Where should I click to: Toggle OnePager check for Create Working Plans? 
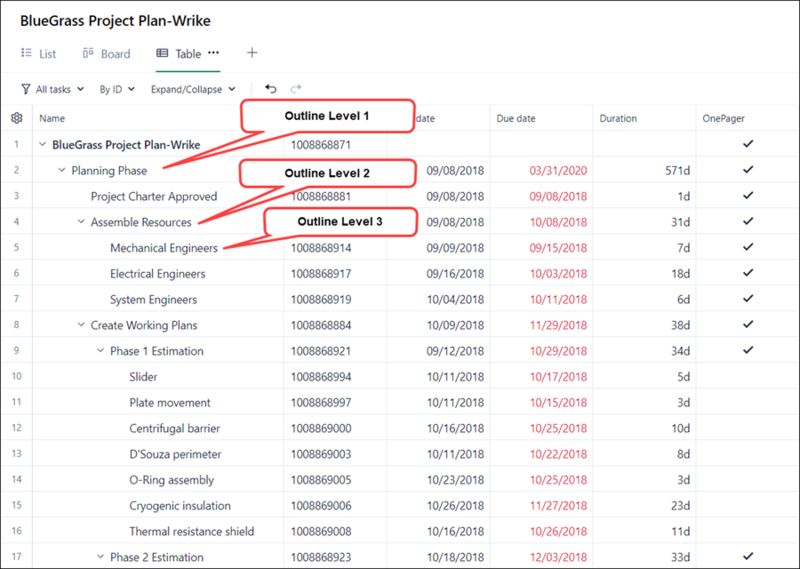[748, 324]
